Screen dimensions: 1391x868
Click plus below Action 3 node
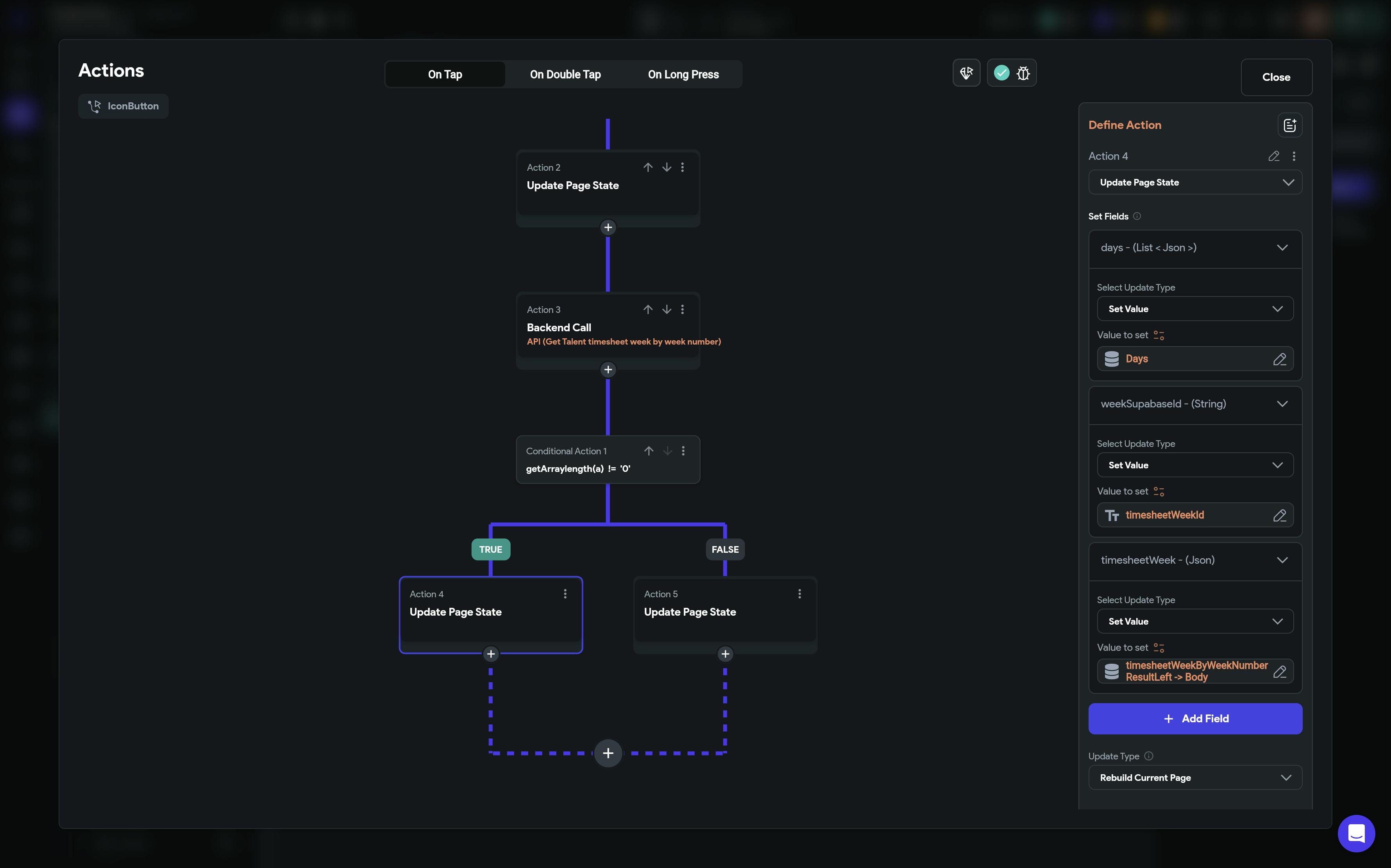608,370
